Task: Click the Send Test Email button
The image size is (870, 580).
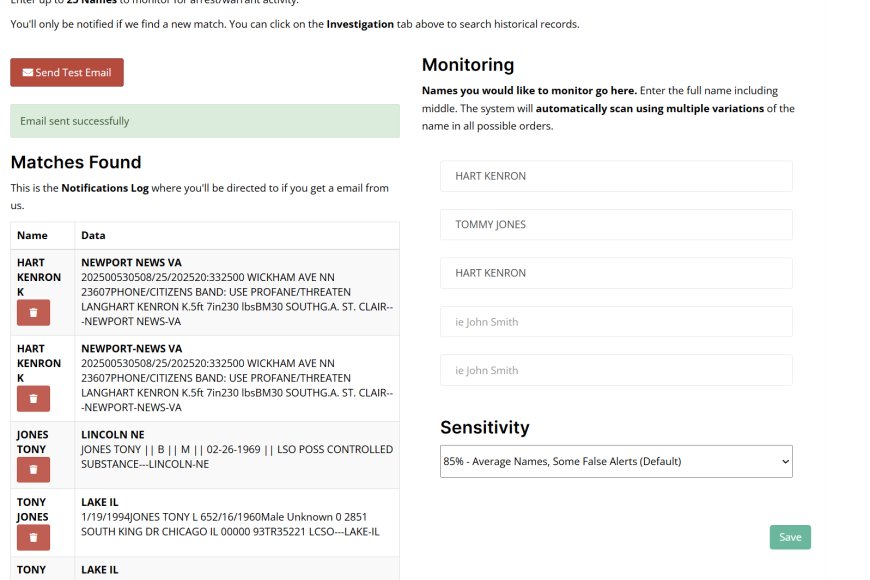Action: [x=67, y=73]
